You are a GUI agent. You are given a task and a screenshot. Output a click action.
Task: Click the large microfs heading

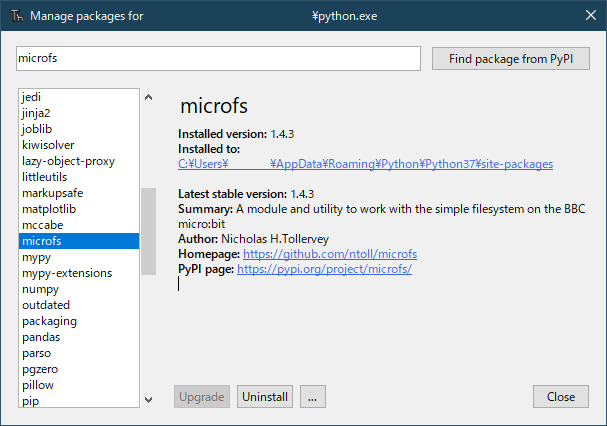(x=214, y=106)
